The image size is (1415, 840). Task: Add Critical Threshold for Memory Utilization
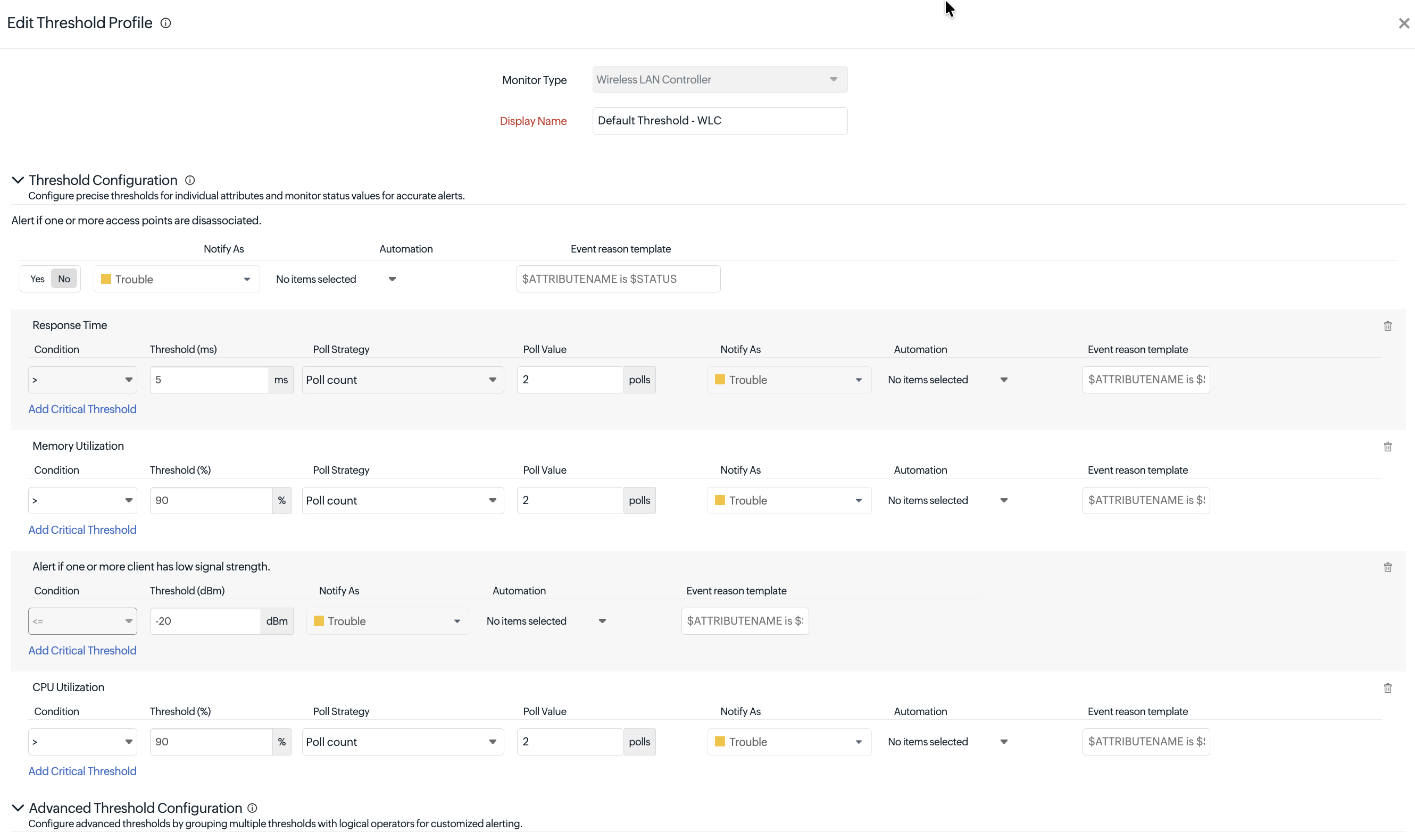(82, 530)
